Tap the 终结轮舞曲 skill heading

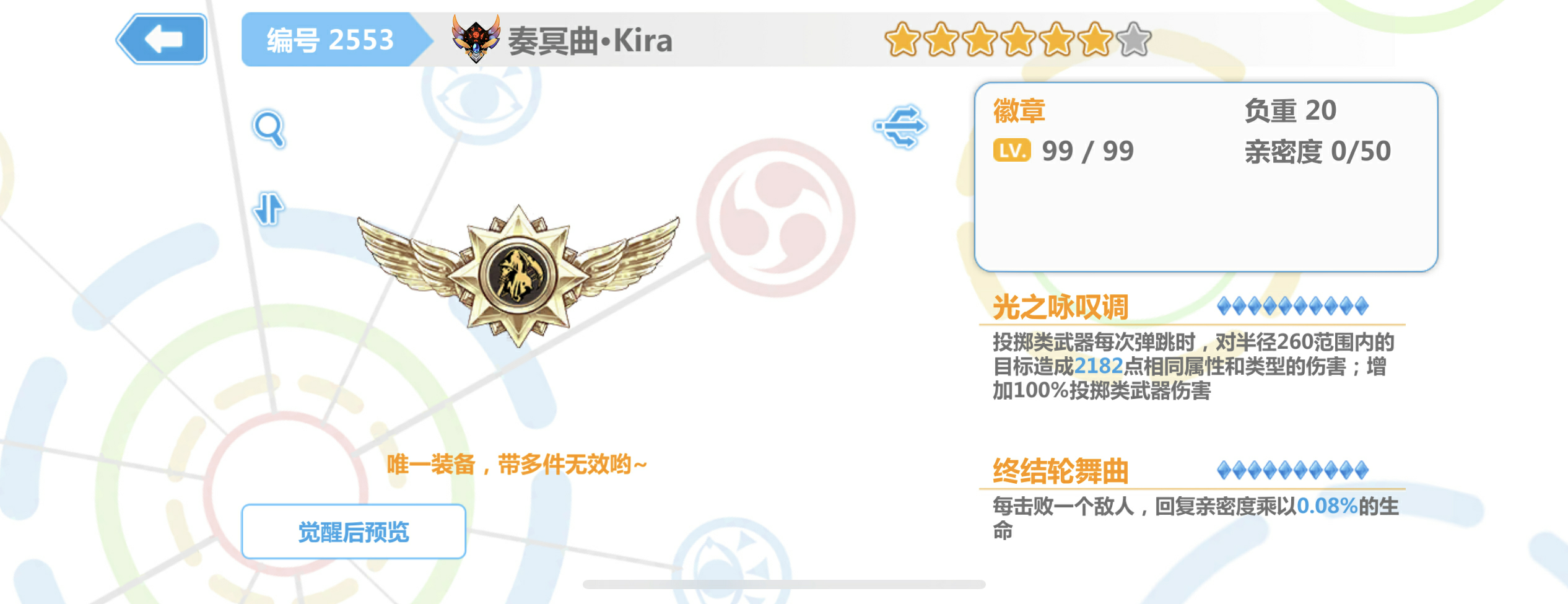click(1061, 471)
